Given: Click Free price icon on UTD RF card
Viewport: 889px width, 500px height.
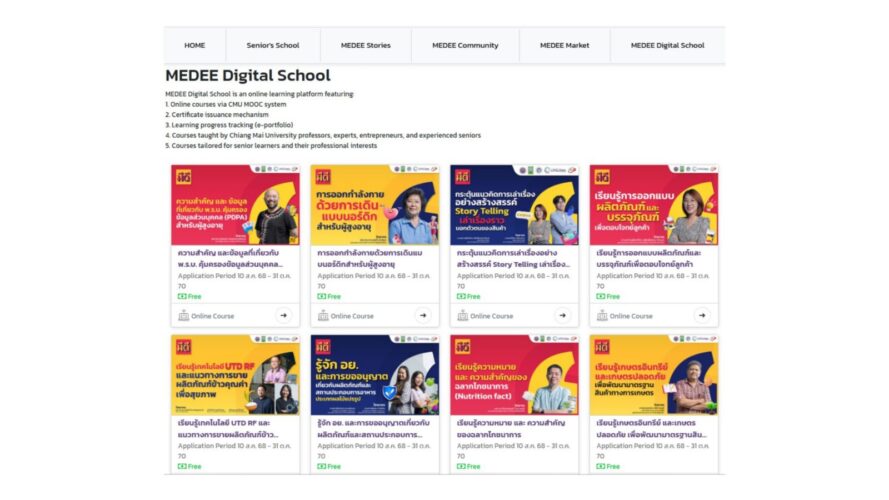Looking at the screenshot, I should (182, 467).
